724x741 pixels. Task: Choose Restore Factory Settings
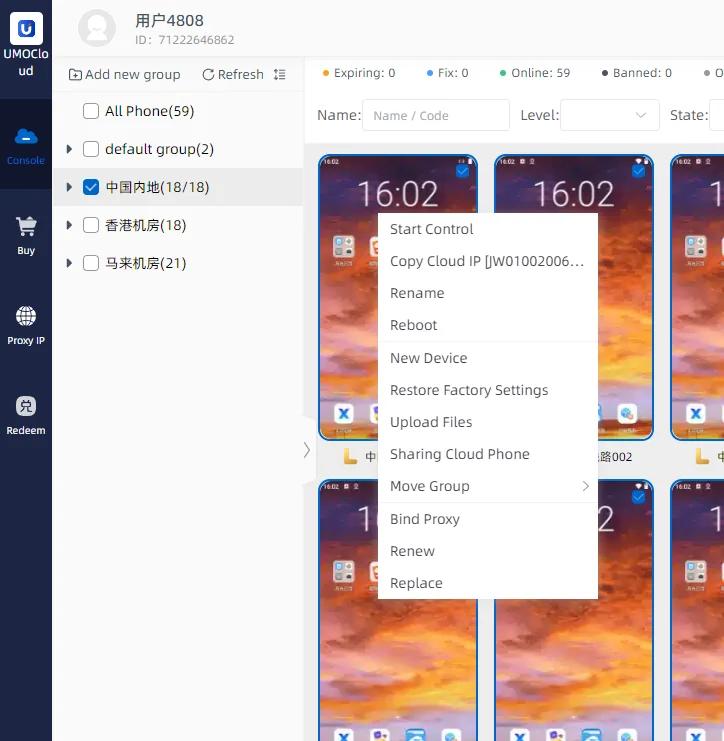[x=488, y=390]
